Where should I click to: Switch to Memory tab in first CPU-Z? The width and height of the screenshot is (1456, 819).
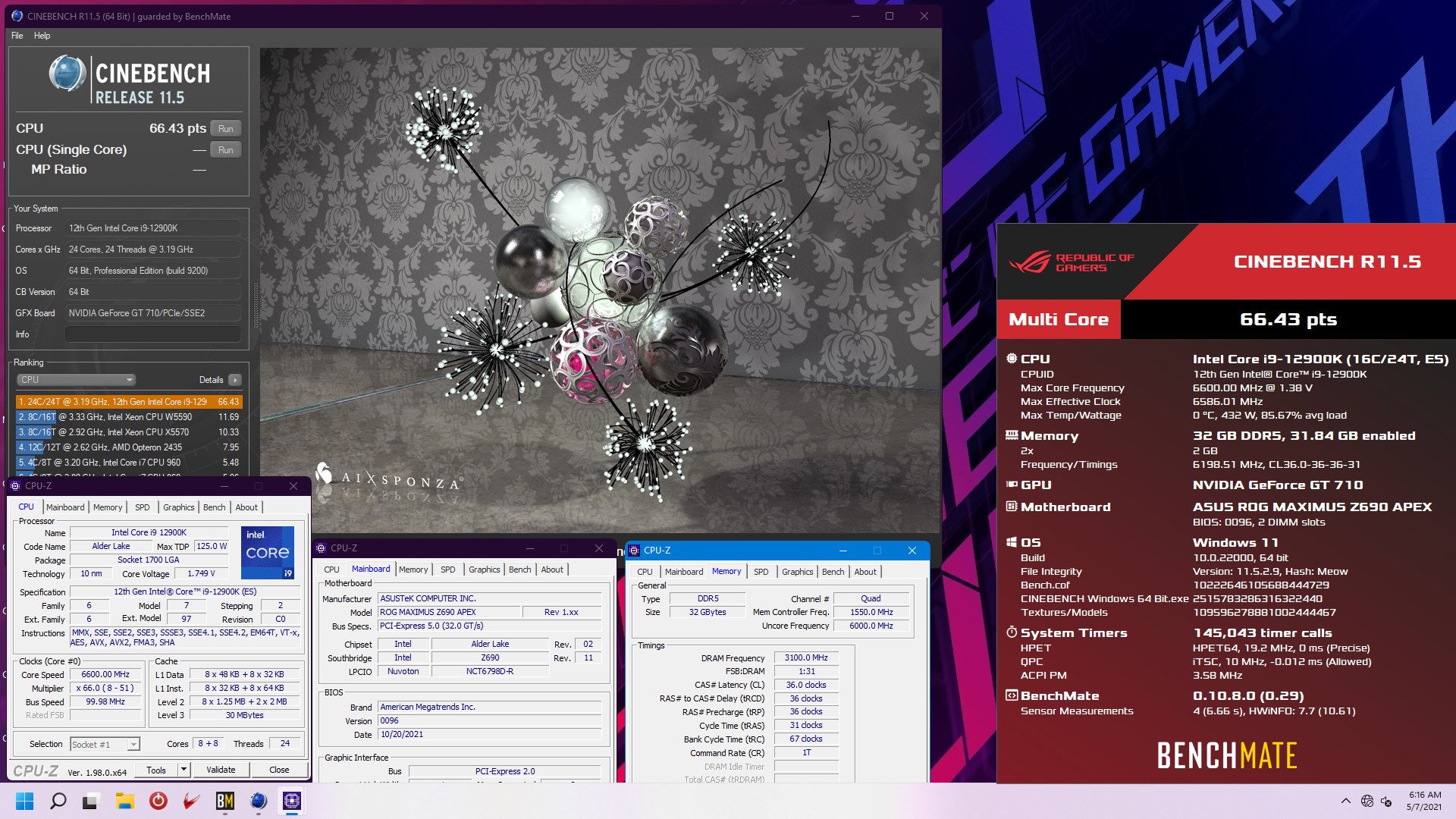tap(108, 507)
